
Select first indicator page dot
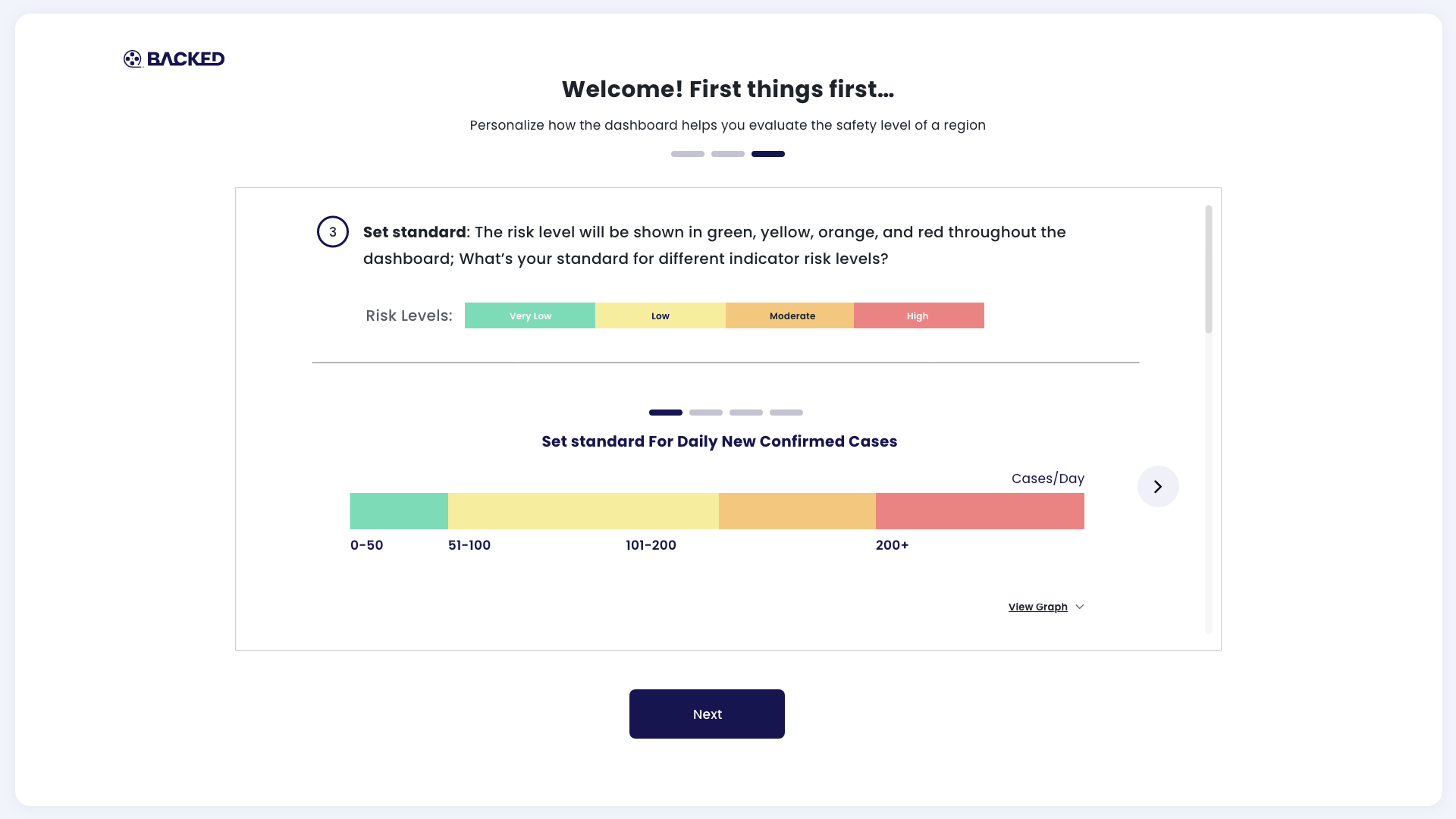(666, 413)
